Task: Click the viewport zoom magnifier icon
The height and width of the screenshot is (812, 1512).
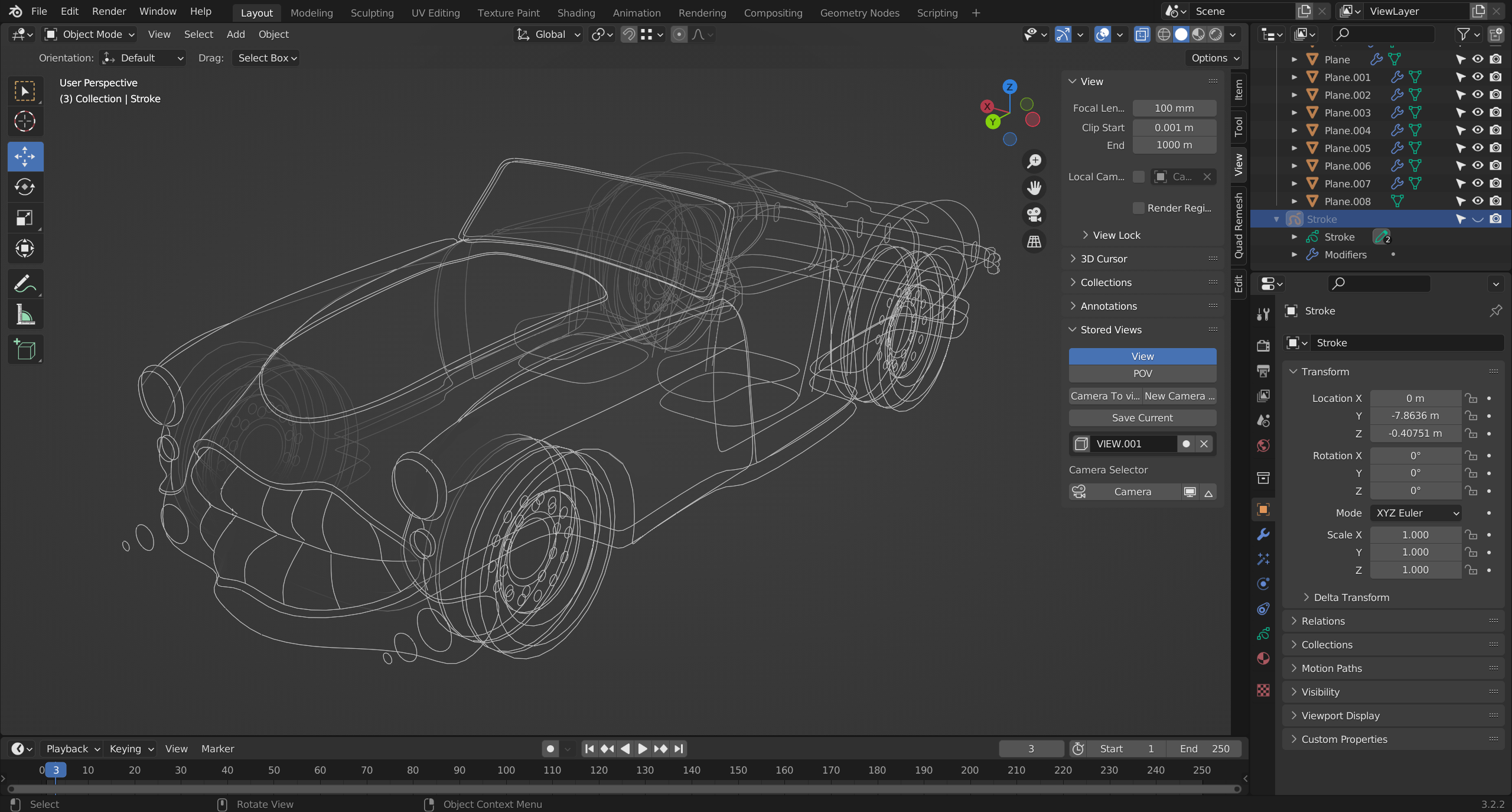Action: click(x=1034, y=161)
